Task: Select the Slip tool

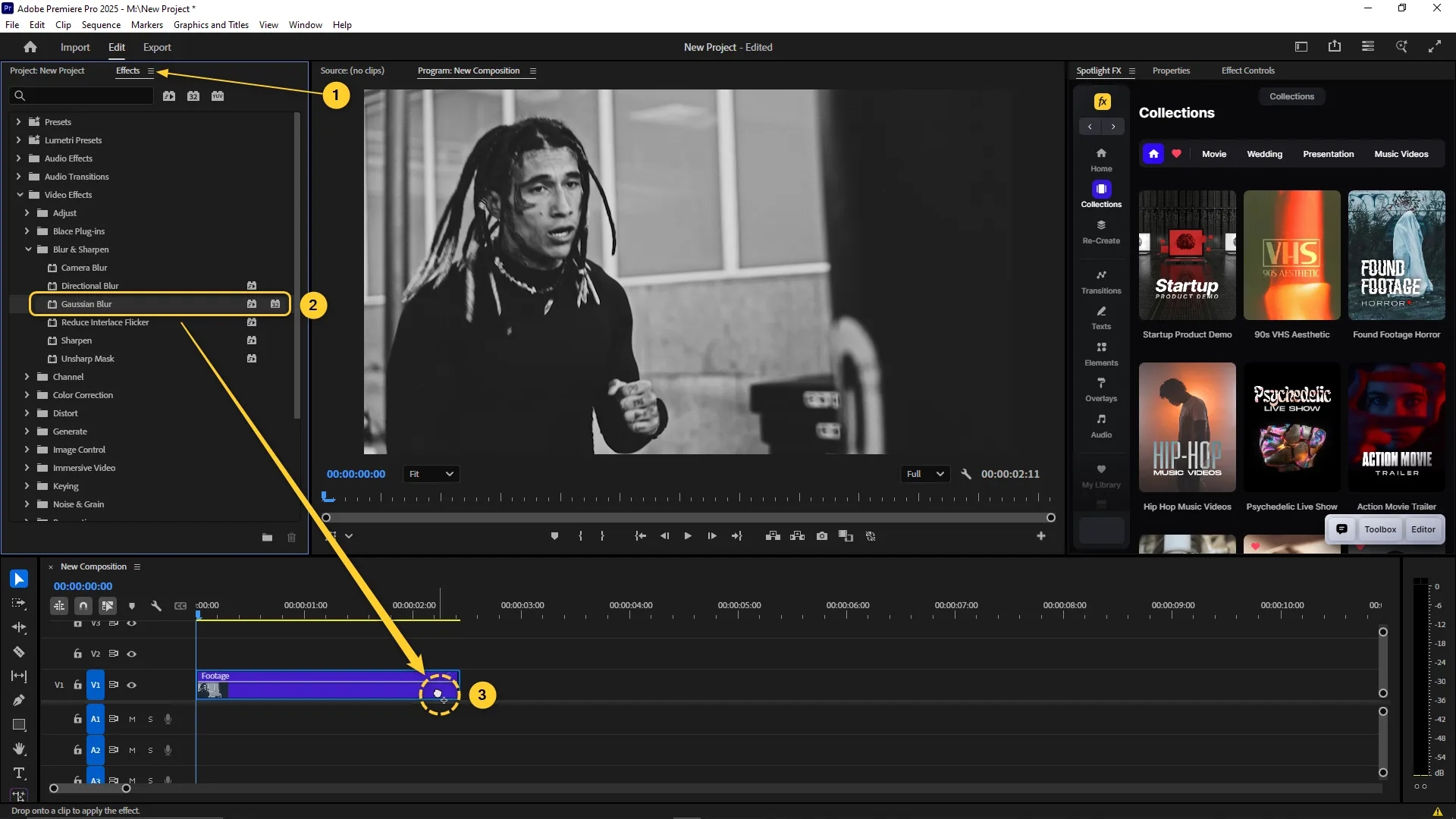Action: point(19,676)
